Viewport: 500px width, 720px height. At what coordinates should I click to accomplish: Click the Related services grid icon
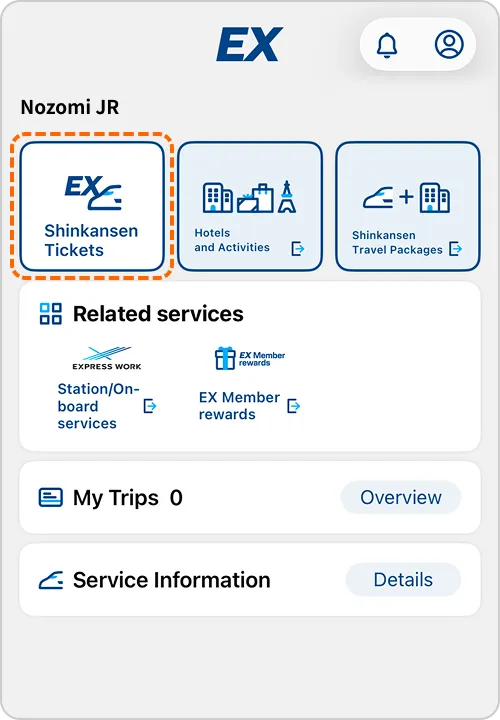pyautogui.click(x=51, y=314)
